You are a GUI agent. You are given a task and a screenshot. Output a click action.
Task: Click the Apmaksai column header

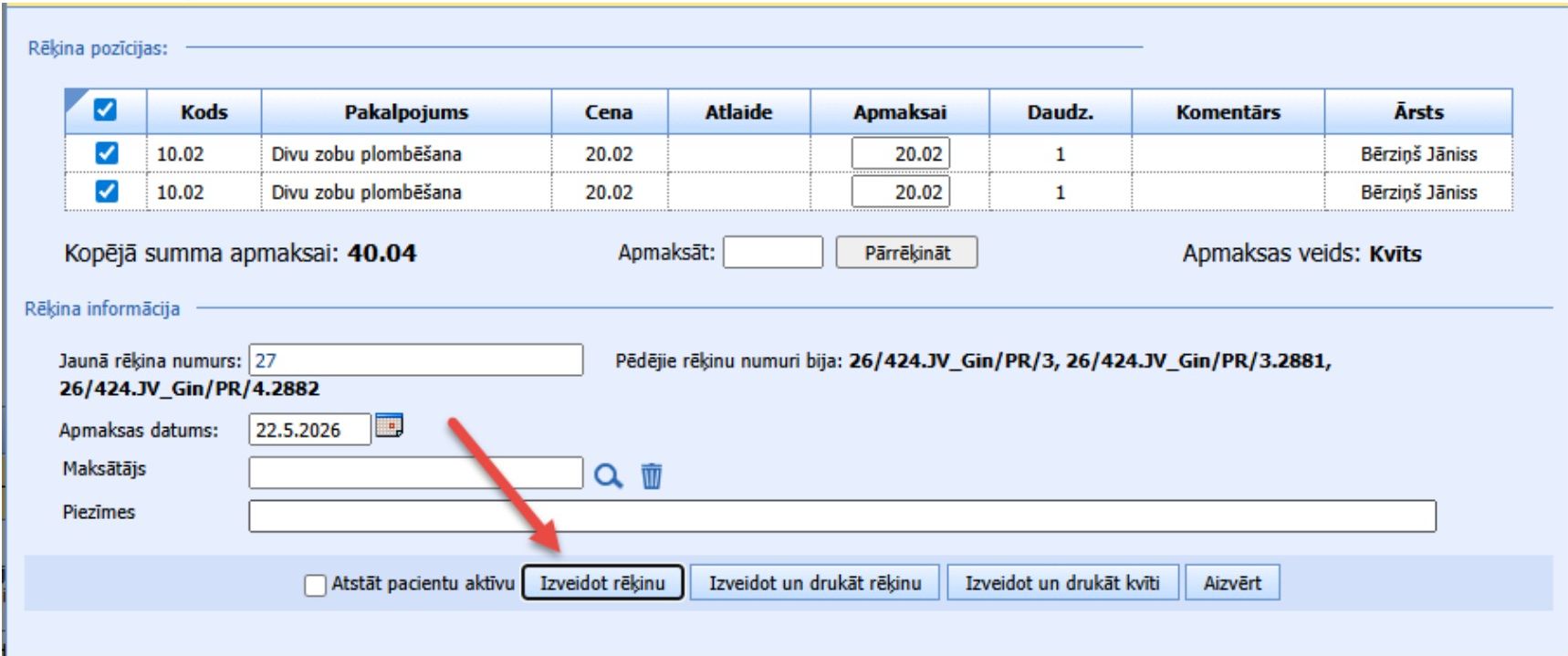click(x=900, y=112)
